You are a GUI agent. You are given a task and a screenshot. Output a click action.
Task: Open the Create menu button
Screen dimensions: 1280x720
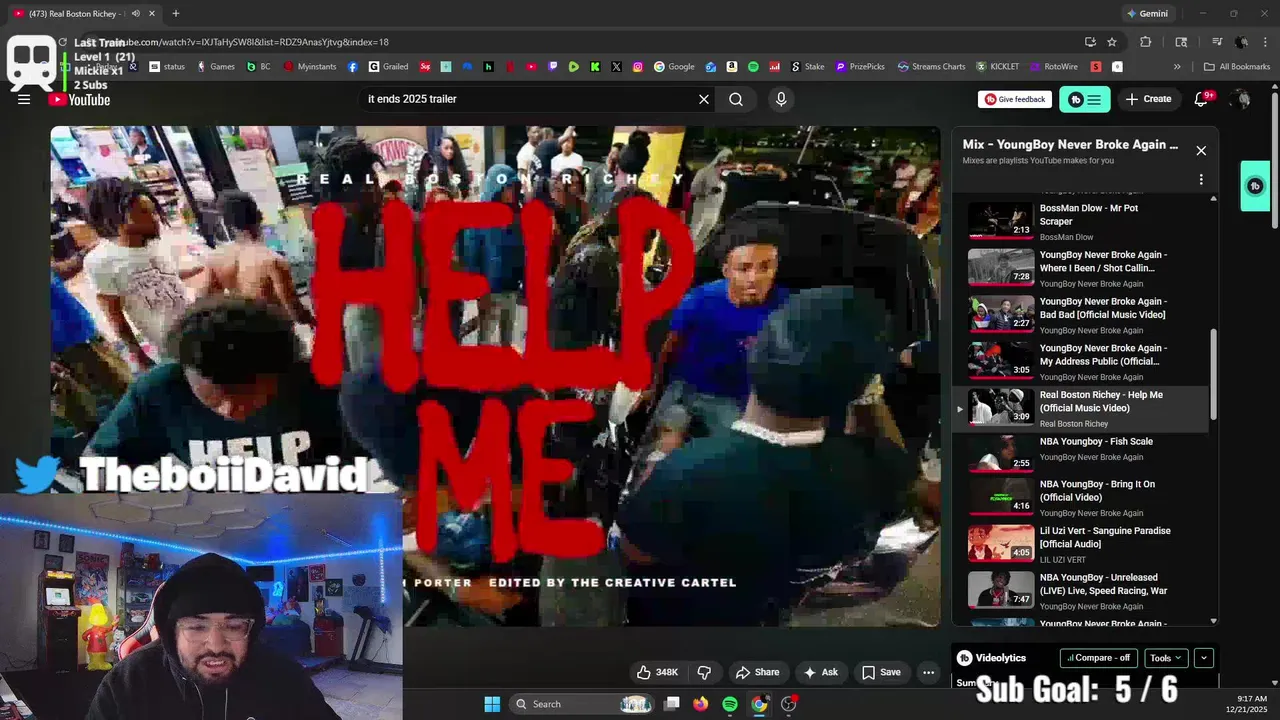(x=1148, y=99)
